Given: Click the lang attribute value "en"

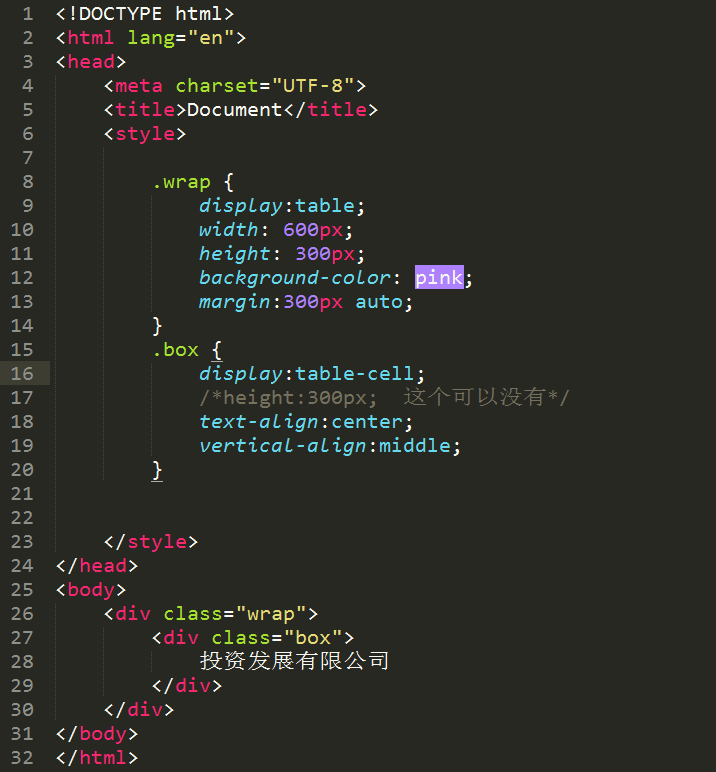Looking at the screenshot, I should (x=211, y=38).
